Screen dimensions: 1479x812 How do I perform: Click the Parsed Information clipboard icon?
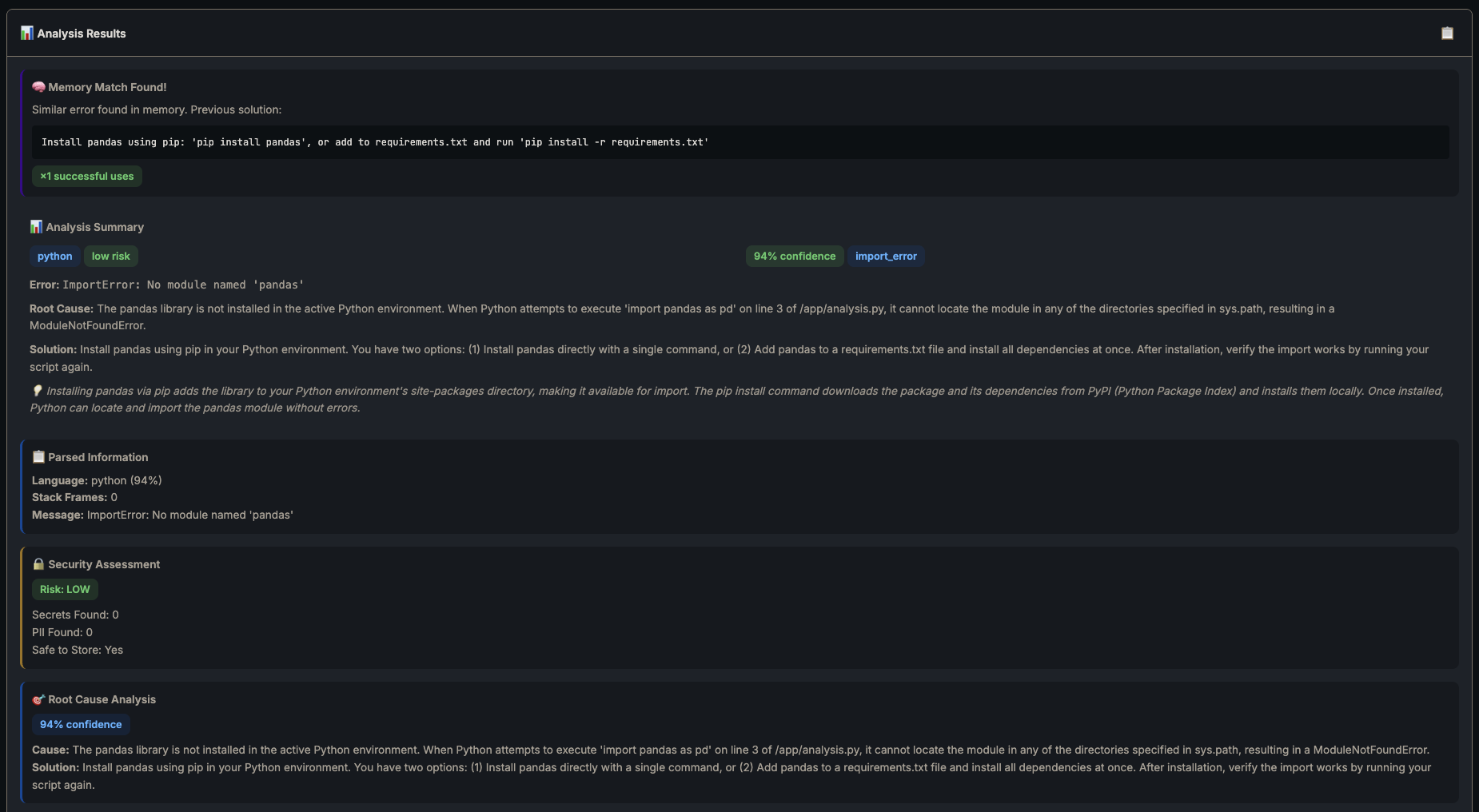coord(38,457)
